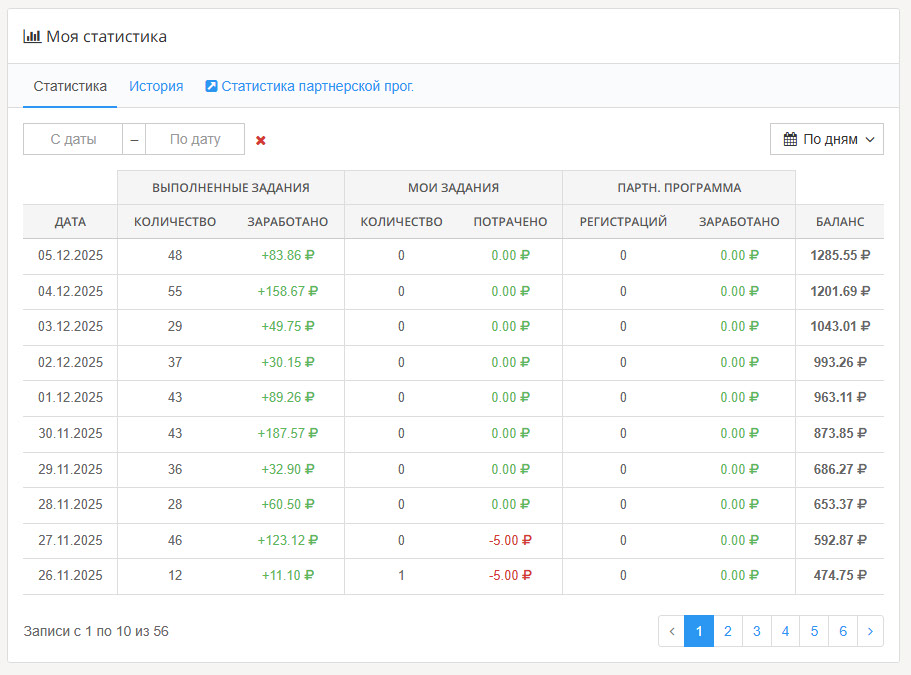The height and width of the screenshot is (675, 911).
Task: Navigate to page 5 of records
Action: (814, 631)
